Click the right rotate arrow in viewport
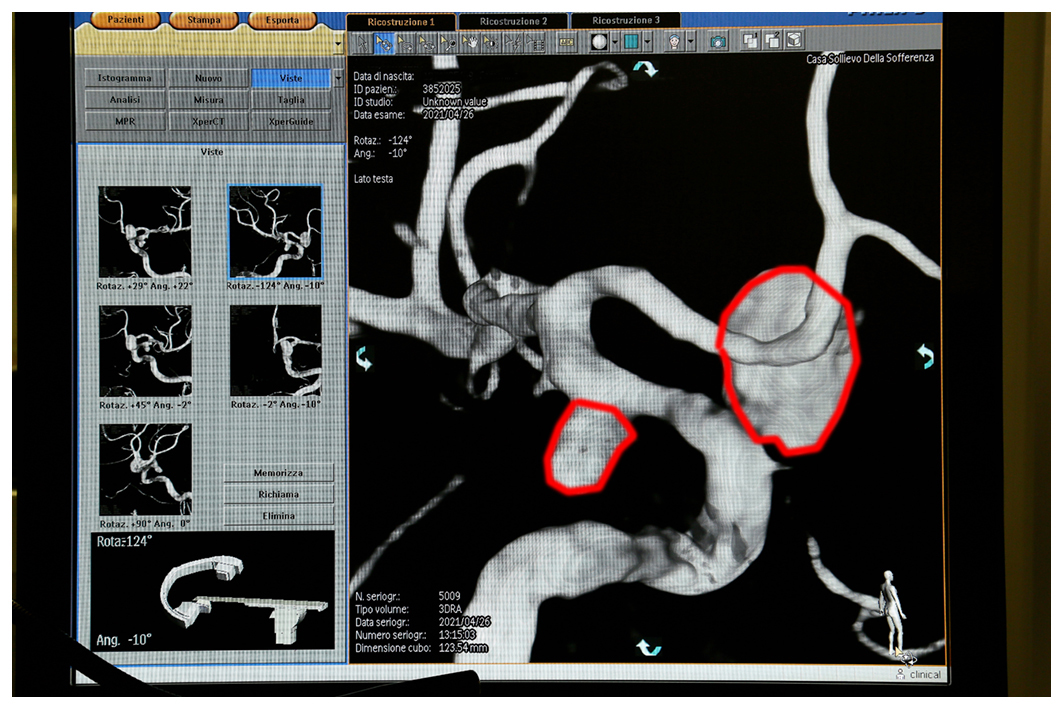 pyautogui.click(x=925, y=355)
